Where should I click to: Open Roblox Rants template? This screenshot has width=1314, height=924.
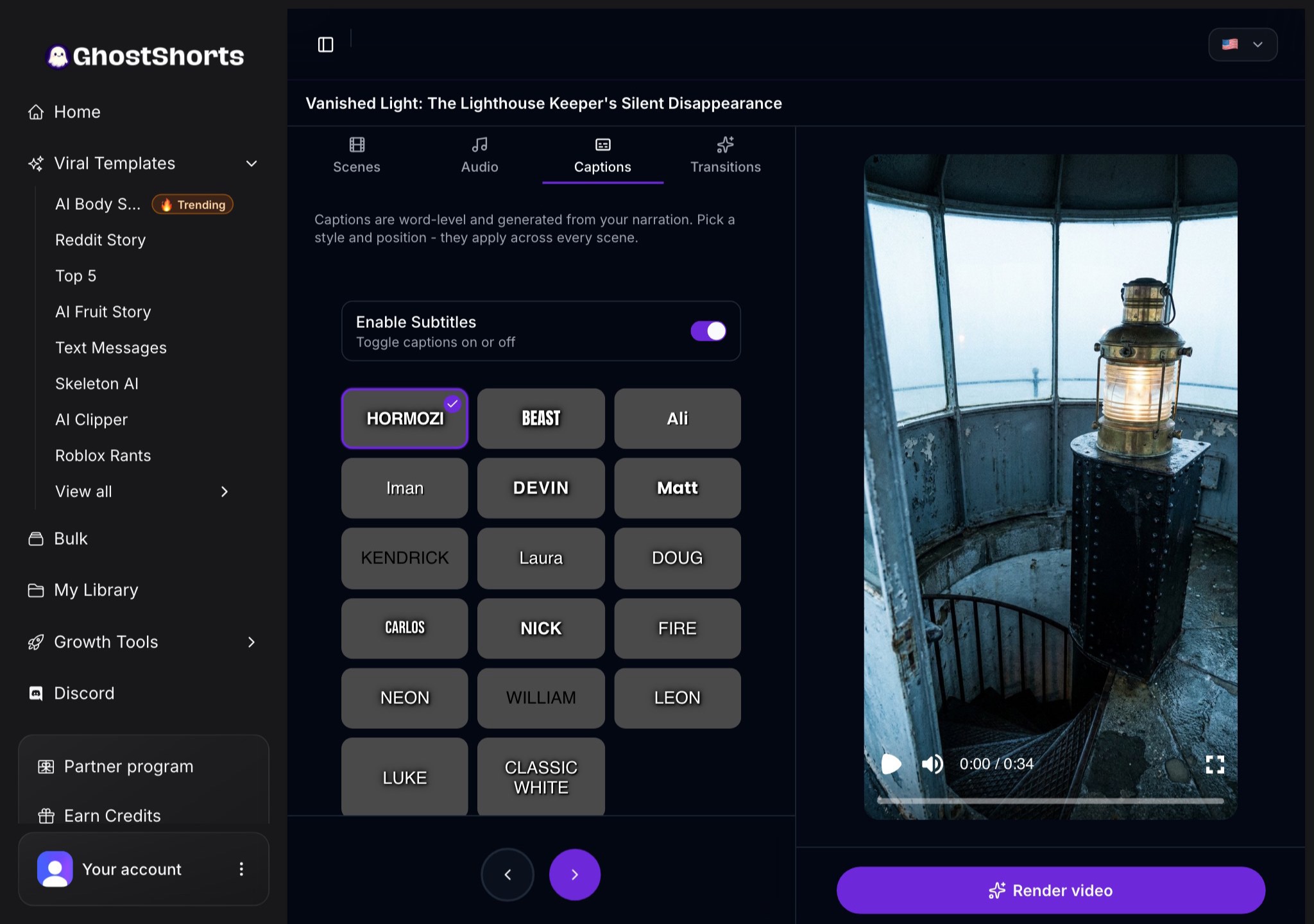click(x=103, y=456)
